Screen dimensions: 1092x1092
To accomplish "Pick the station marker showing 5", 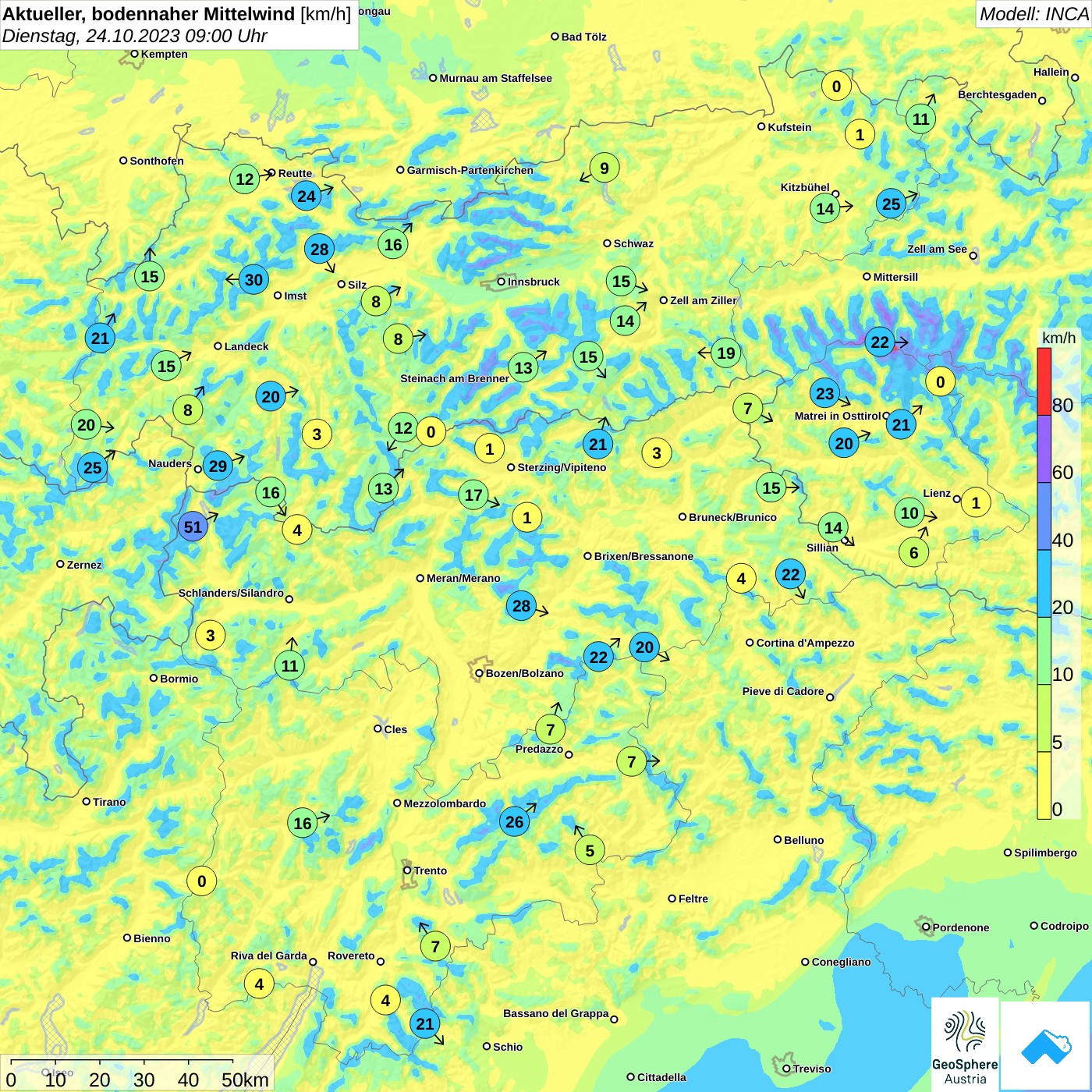I will pos(590,850).
